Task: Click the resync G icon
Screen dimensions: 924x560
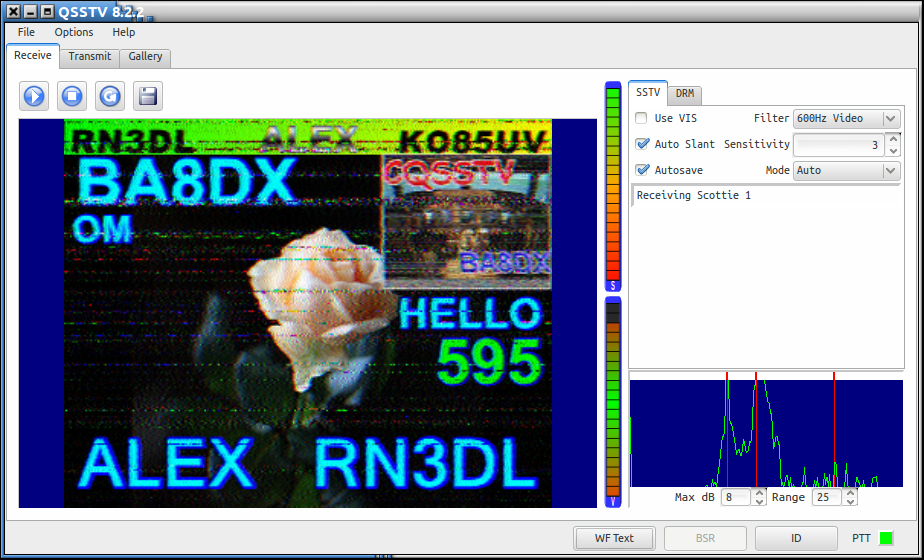Action: point(110,95)
